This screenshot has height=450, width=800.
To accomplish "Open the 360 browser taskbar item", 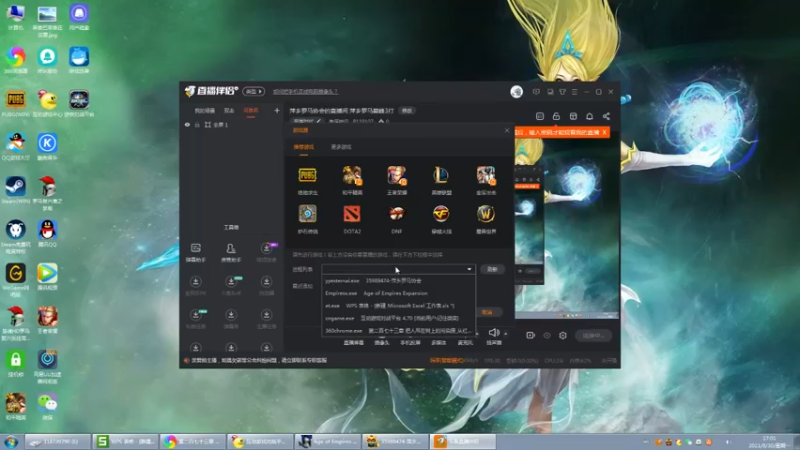I will click(193, 441).
